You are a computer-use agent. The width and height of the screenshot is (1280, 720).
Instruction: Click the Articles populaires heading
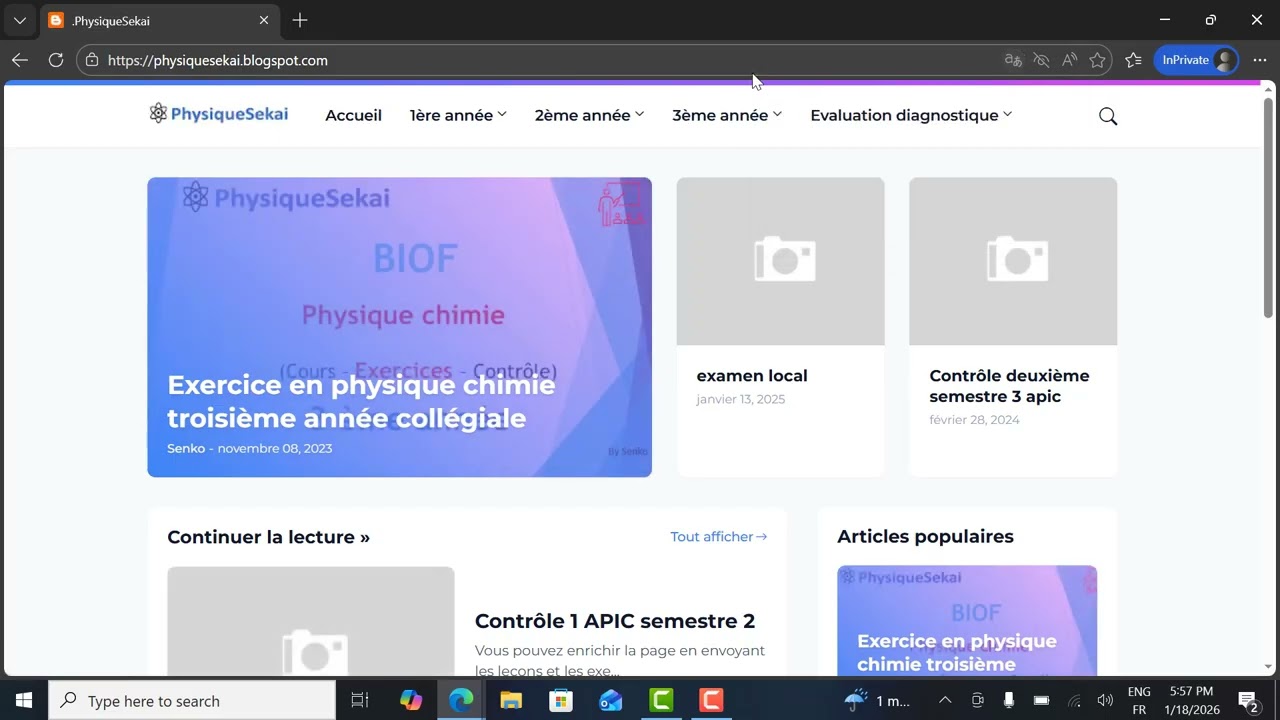tap(925, 537)
